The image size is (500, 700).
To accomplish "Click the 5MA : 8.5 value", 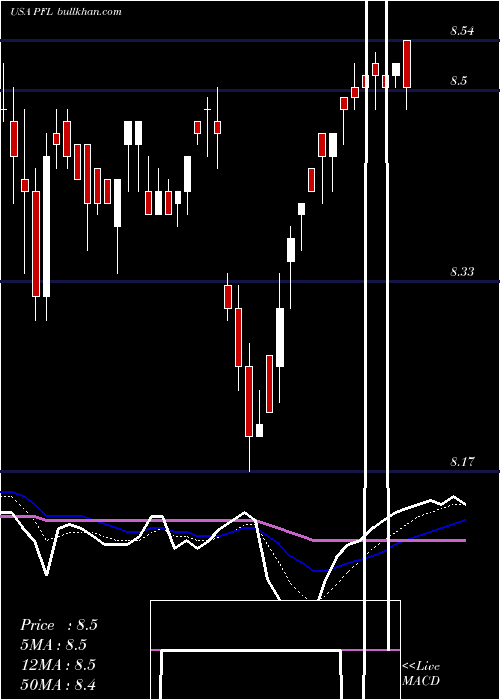I will coord(54,645).
